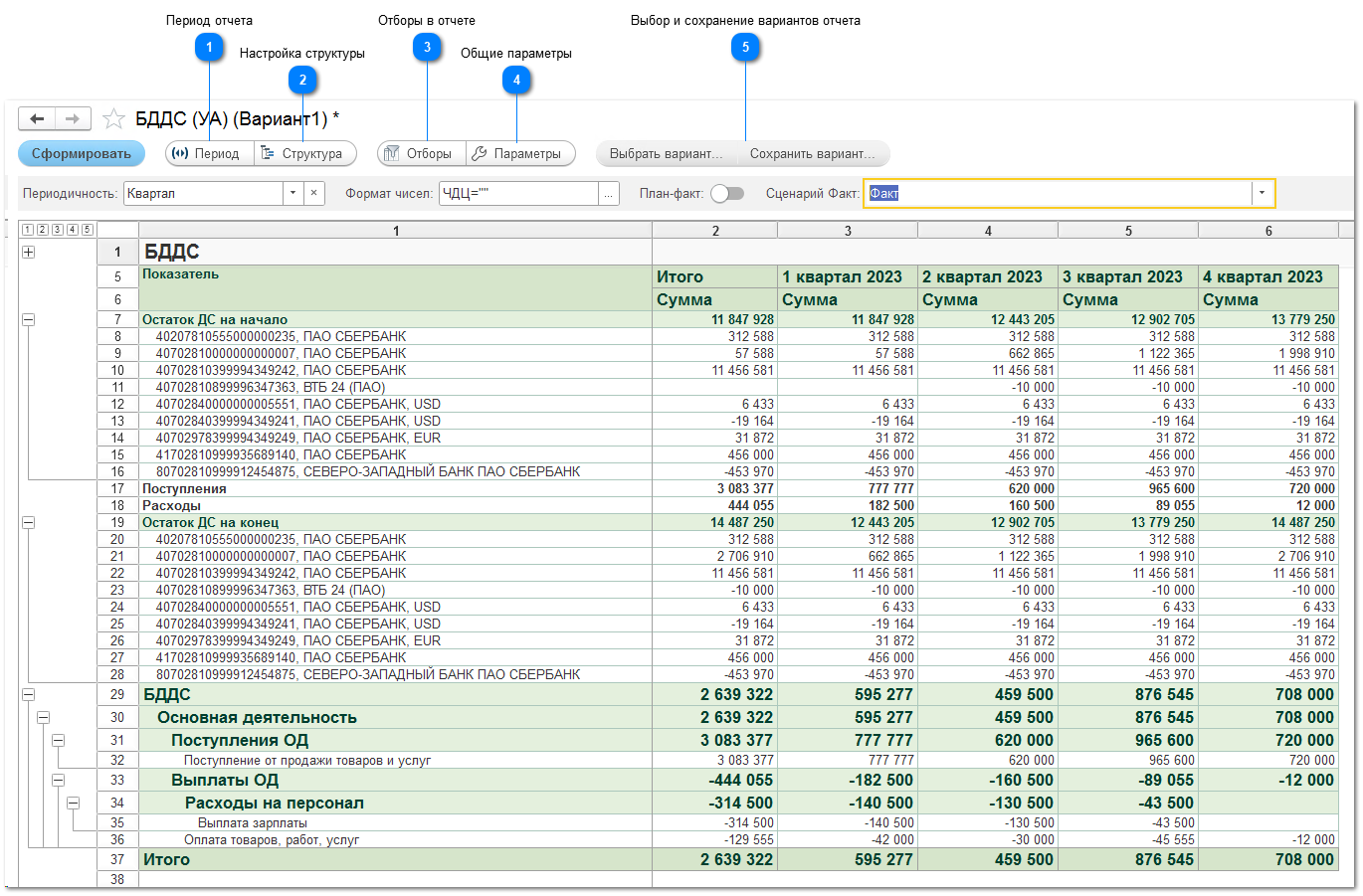The height and width of the screenshot is (896, 1363).
Task: Select Поступление от продажи товаров и услуг
Action: click(395, 760)
